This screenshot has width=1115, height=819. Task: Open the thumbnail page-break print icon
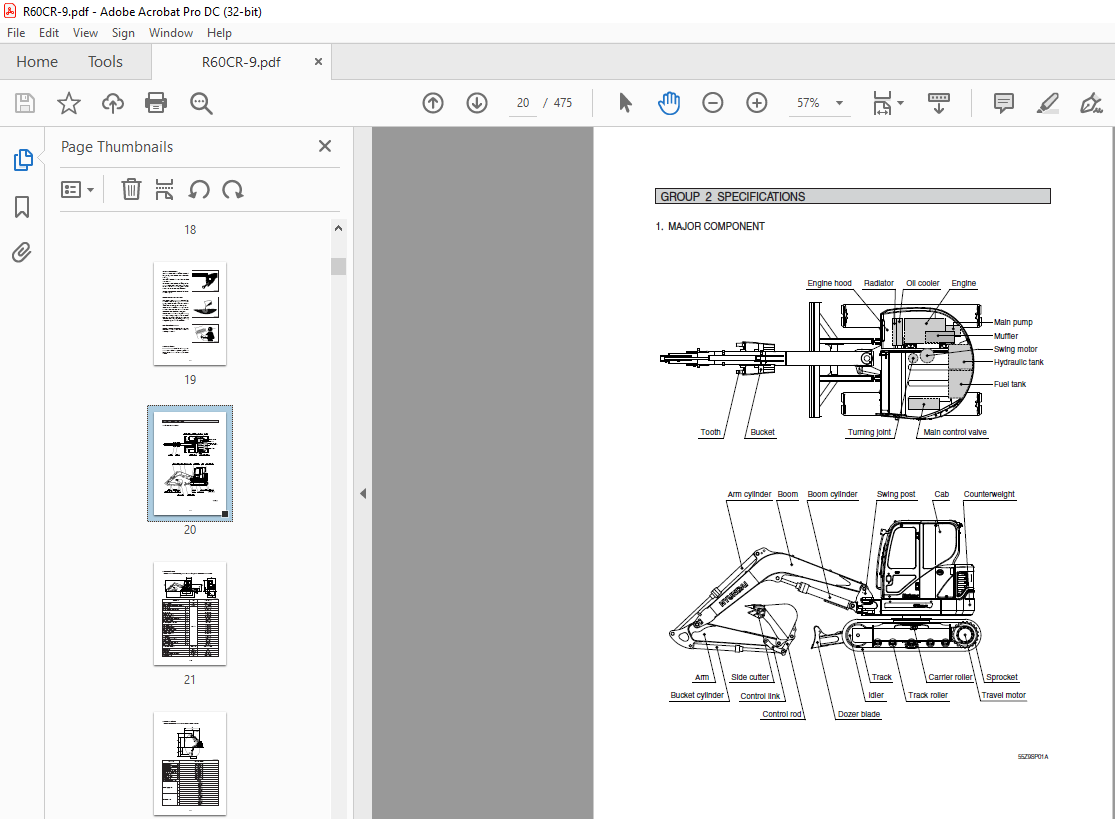point(164,190)
